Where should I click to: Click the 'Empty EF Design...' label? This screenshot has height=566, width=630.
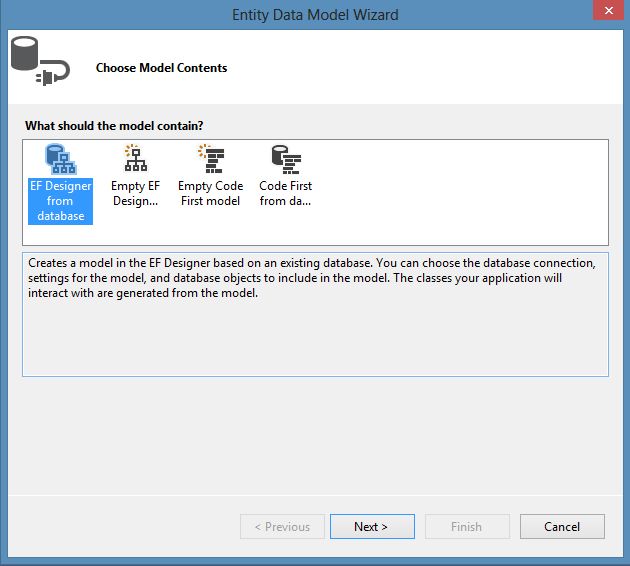point(135,193)
